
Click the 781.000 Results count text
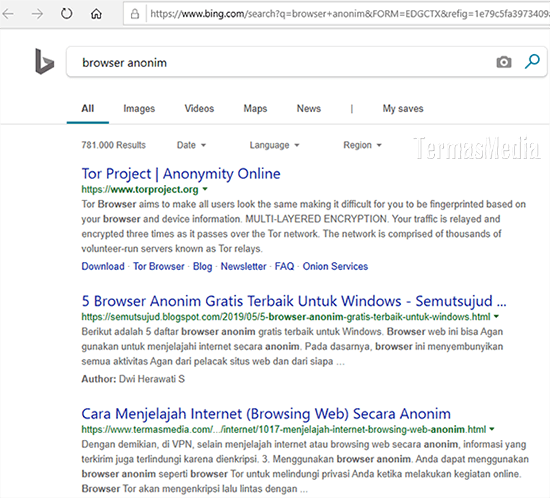coord(113,145)
